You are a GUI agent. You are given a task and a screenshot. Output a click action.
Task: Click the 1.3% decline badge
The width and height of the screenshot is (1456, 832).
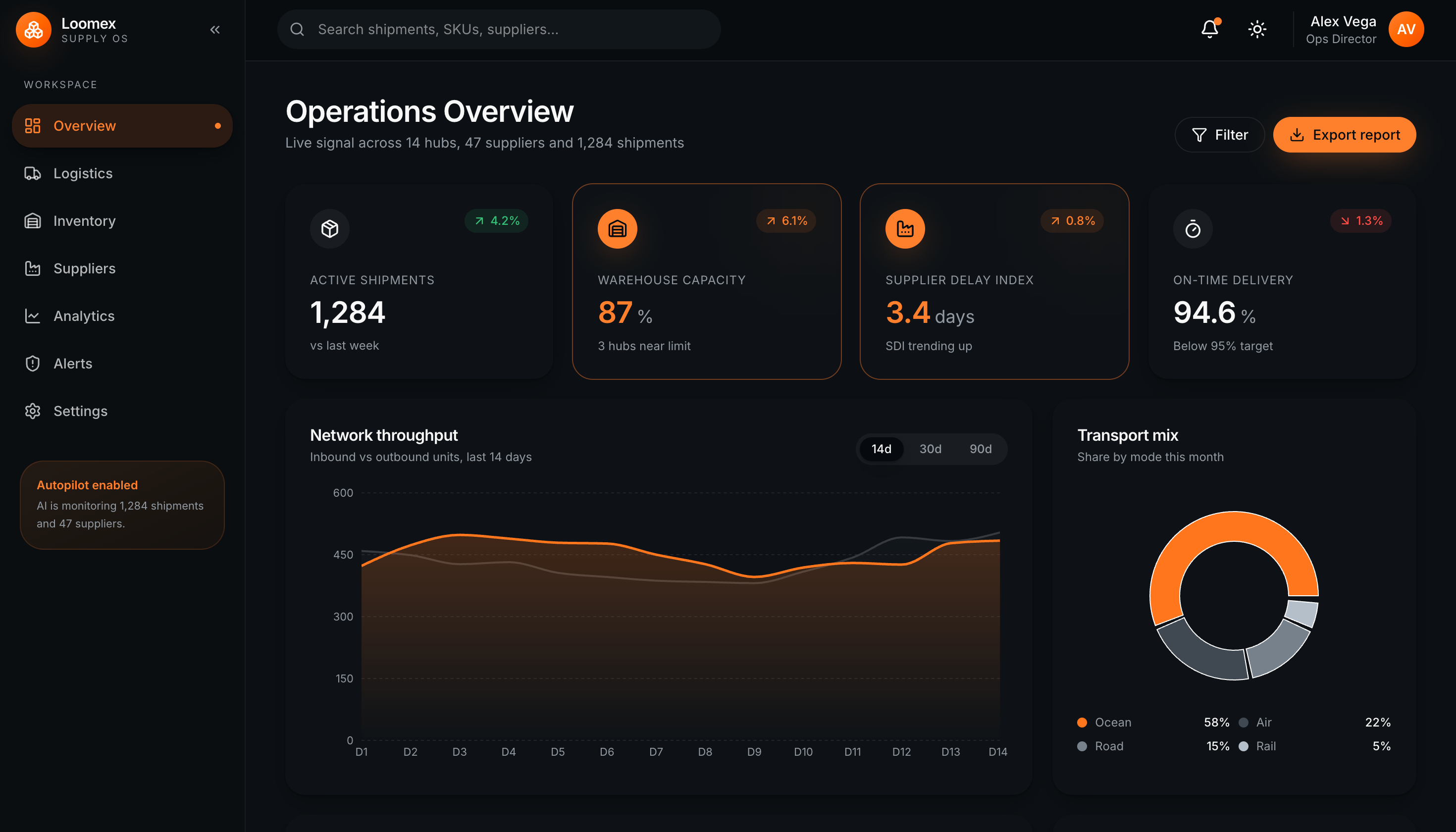[1360, 220]
